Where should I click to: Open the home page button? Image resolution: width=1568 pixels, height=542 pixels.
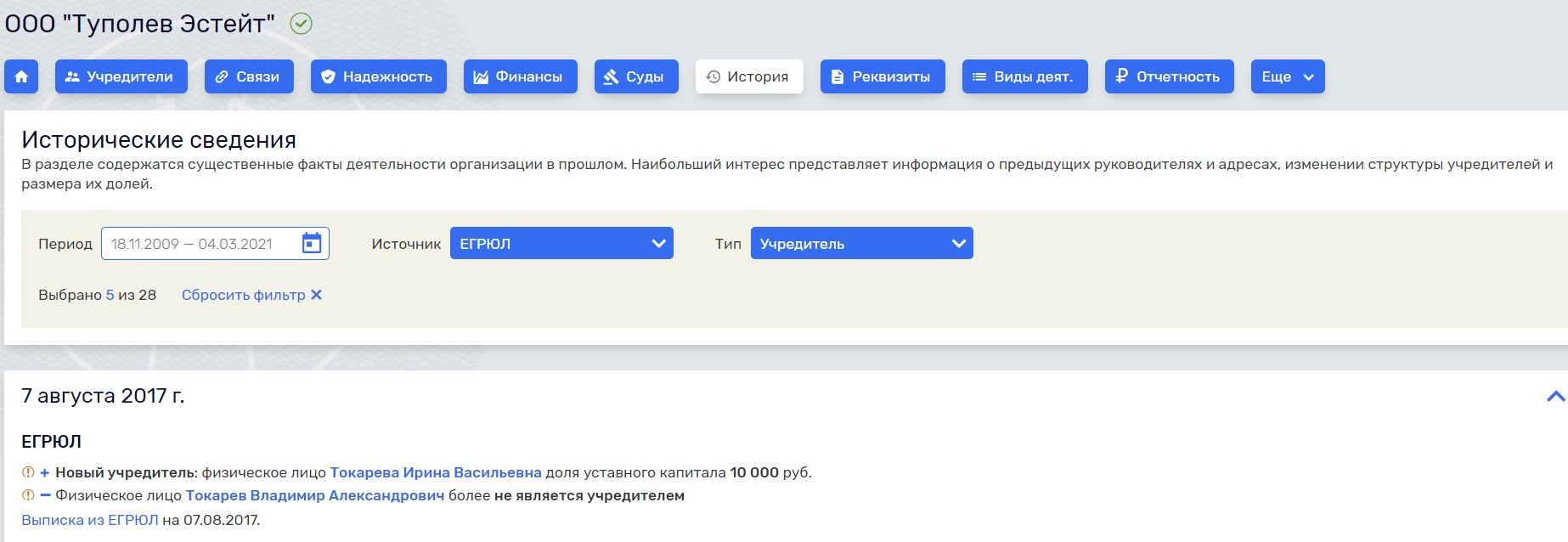[x=21, y=76]
